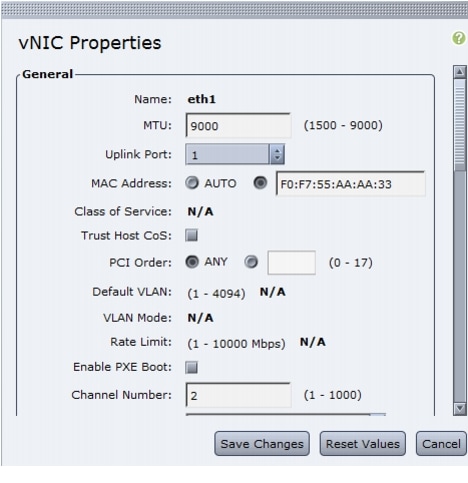This screenshot has width=468, height=483.
Task: Open the green help question mark icon
Action: [459, 38]
